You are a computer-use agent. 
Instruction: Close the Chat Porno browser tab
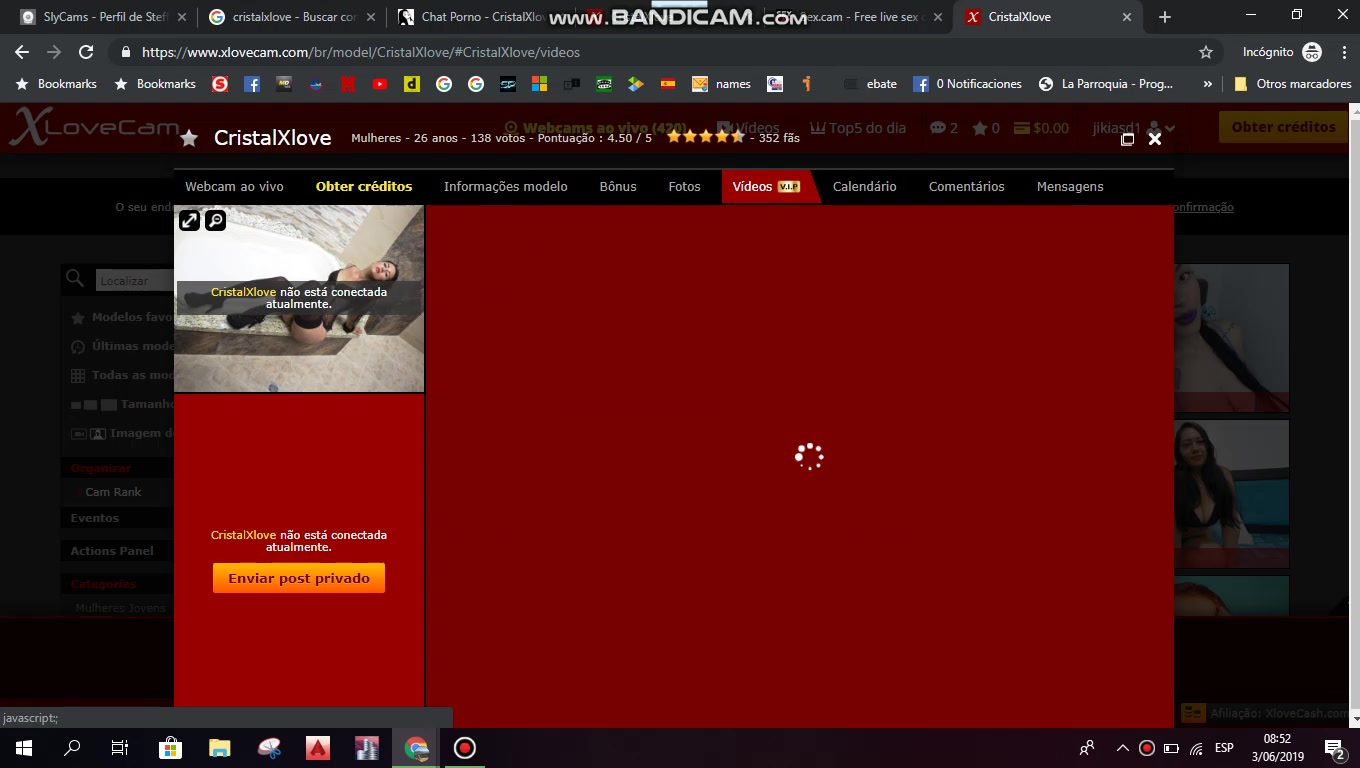pyautogui.click(x=559, y=17)
